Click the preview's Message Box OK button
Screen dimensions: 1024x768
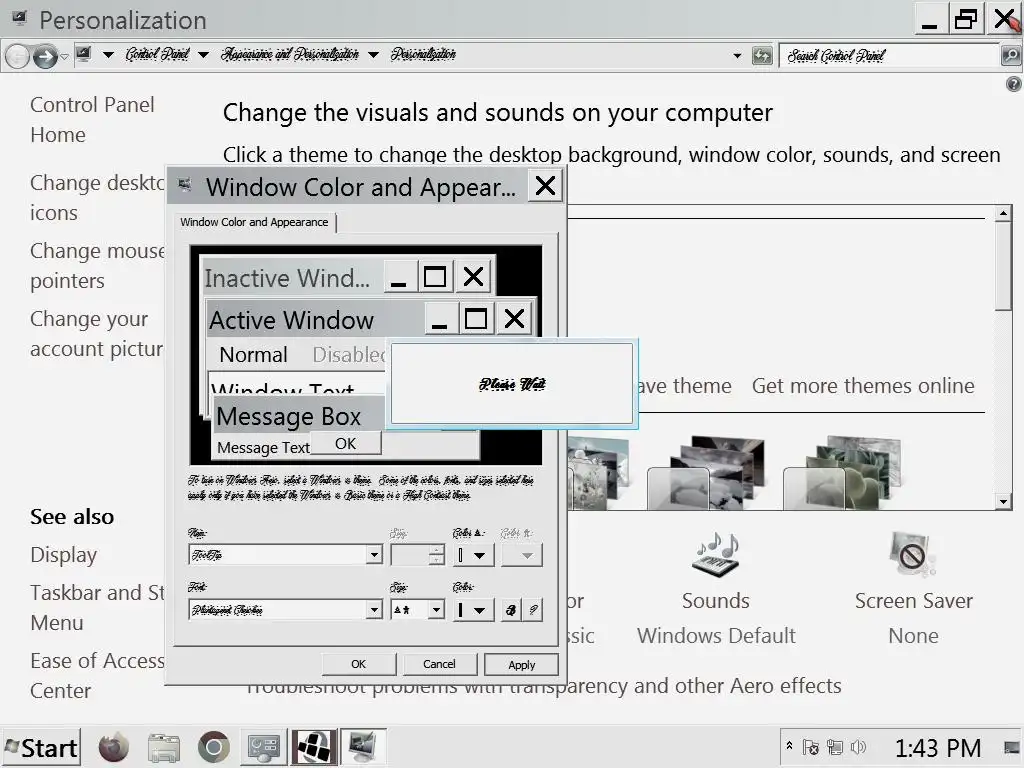pos(345,443)
